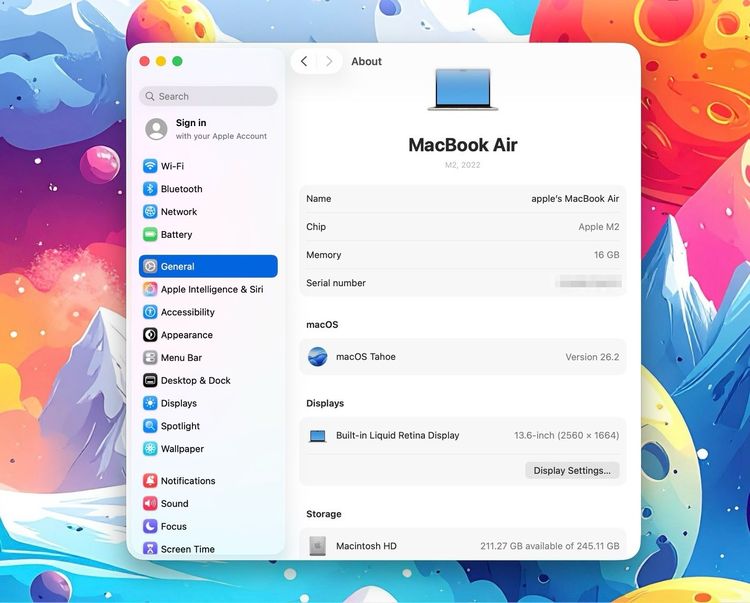The height and width of the screenshot is (603, 750).
Task: Click the General gear icon
Action: point(150,266)
